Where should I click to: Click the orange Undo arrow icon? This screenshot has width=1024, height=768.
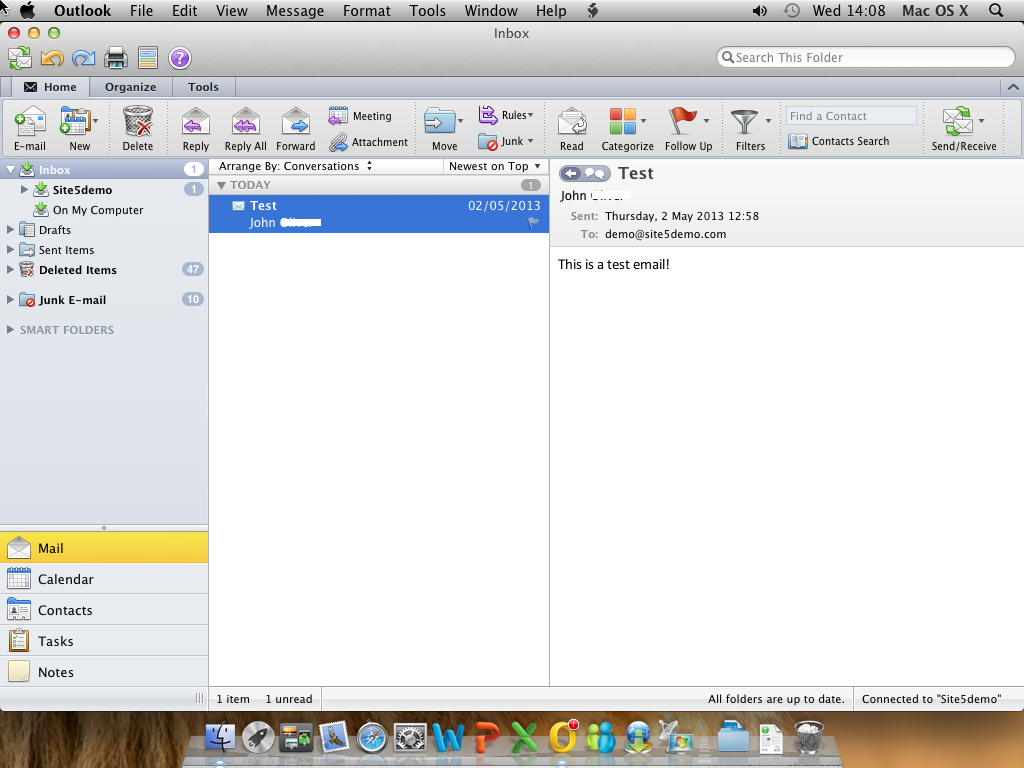coord(52,58)
